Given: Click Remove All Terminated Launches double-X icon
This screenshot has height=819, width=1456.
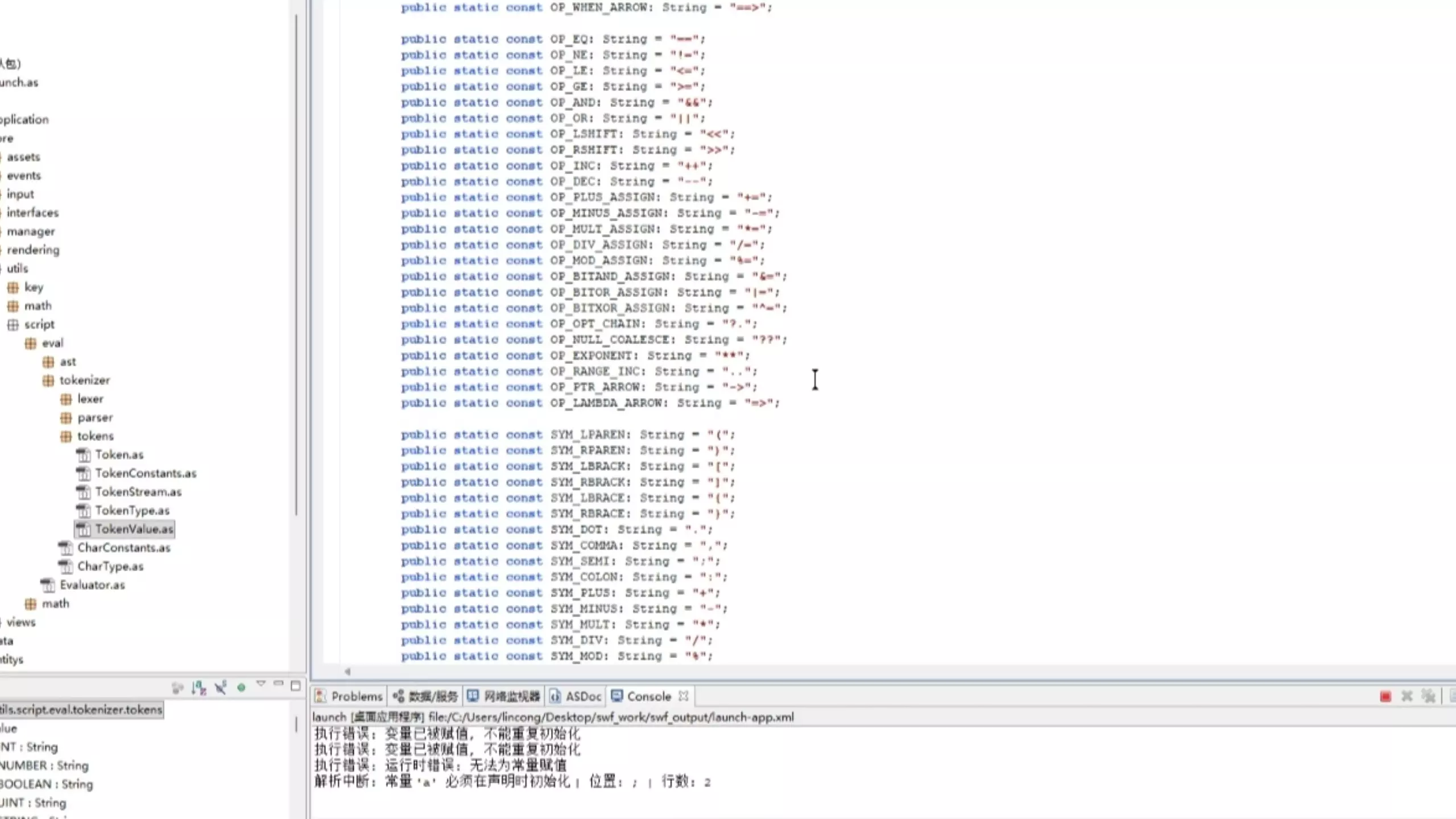Looking at the screenshot, I should pyautogui.click(x=1428, y=696).
